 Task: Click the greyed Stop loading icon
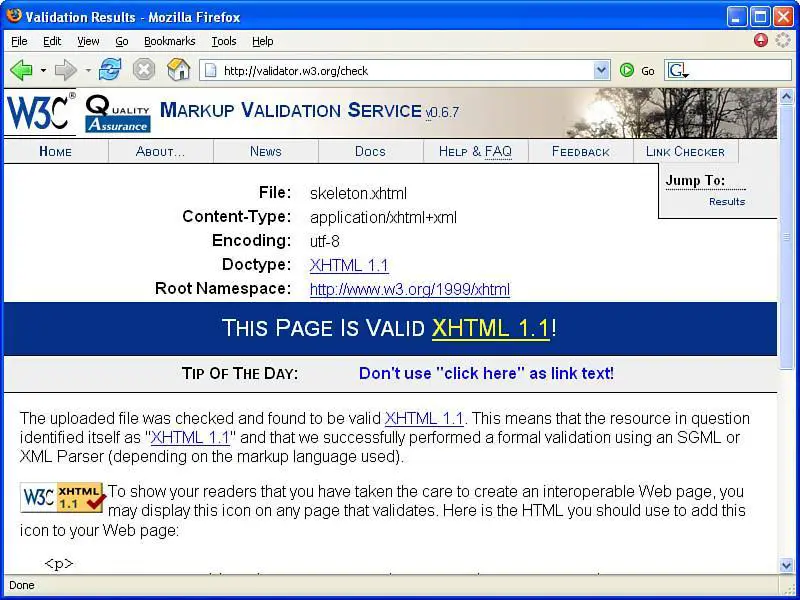(144, 69)
